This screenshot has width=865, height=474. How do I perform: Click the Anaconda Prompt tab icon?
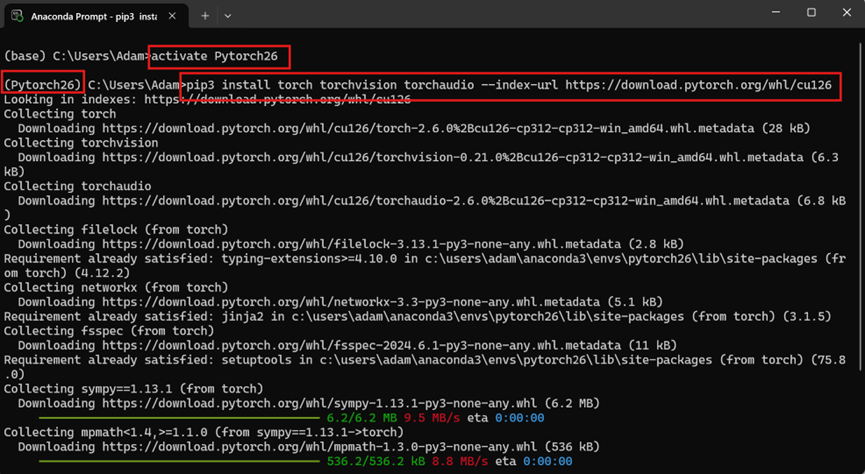pos(17,16)
